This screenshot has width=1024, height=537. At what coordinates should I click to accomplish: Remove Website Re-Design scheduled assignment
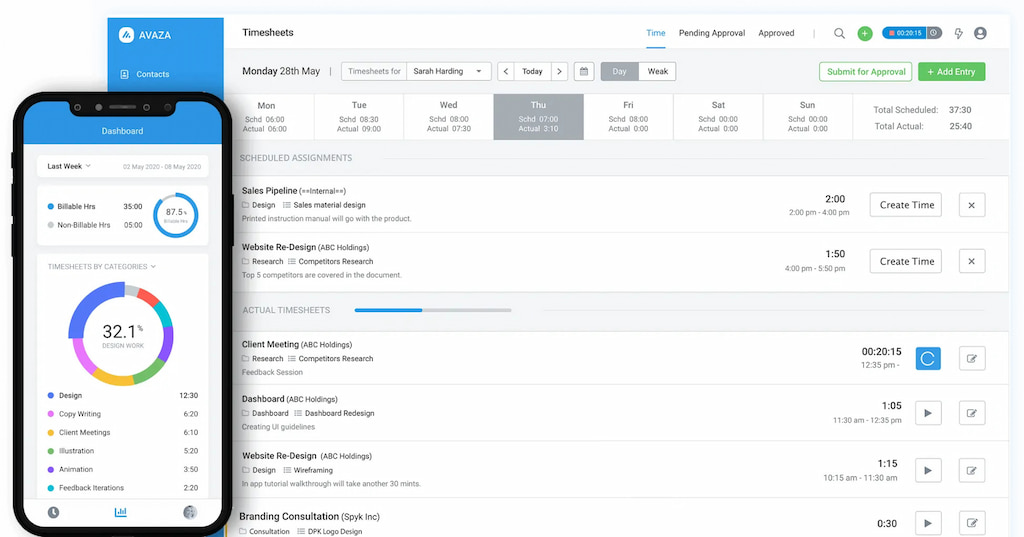coord(972,261)
